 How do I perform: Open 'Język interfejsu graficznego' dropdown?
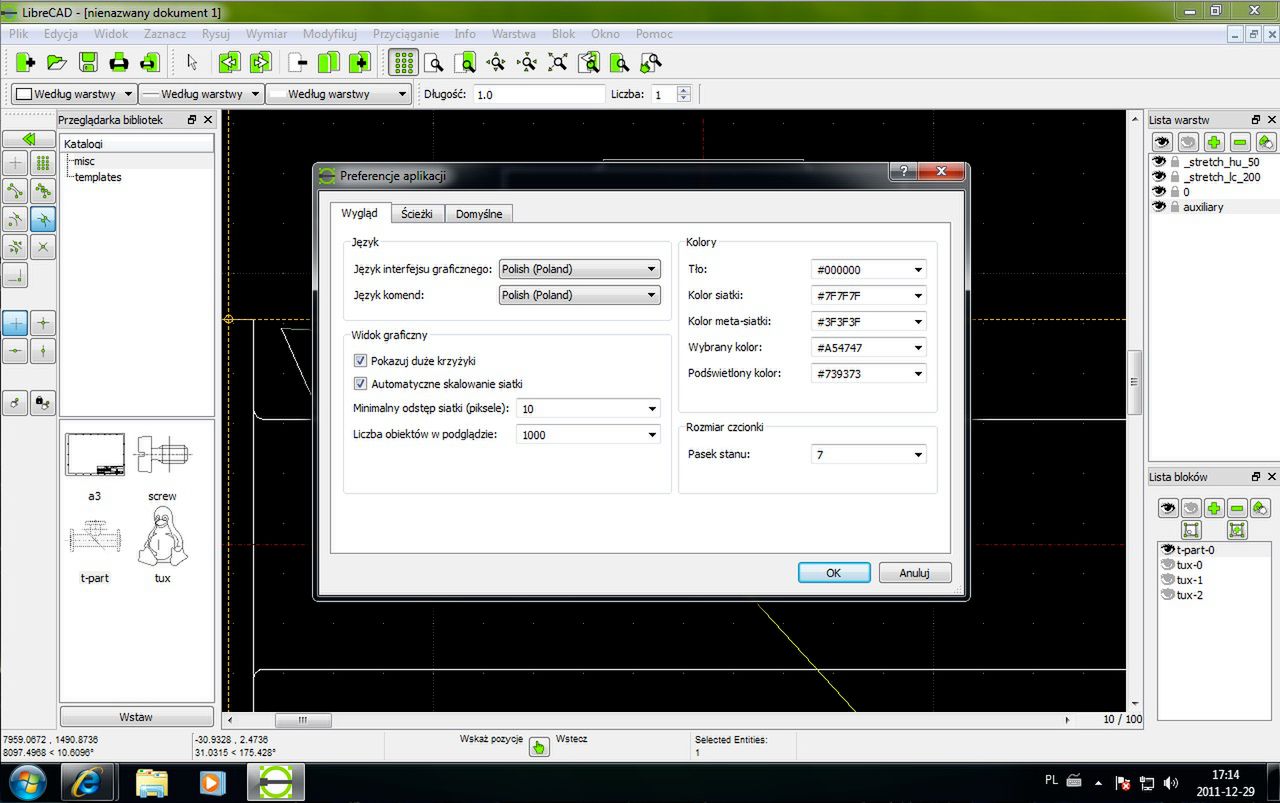point(579,269)
